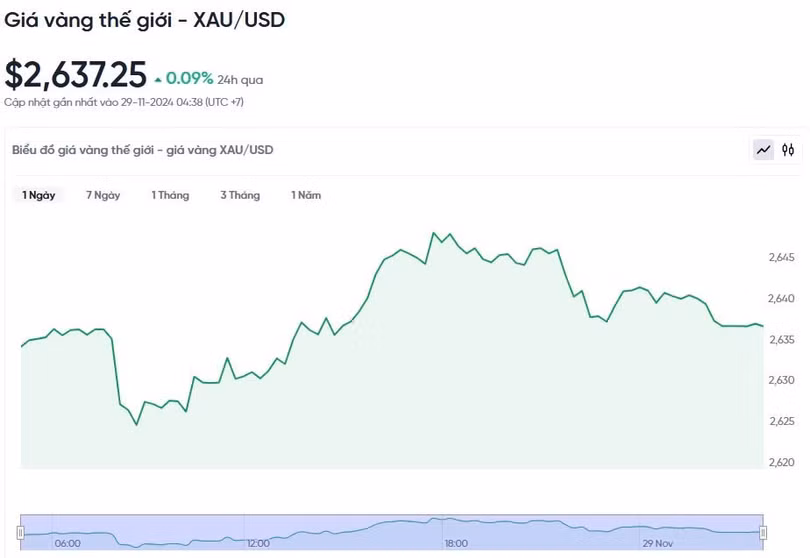Click the green up-arrow beside 0.09%
This screenshot has height=558, width=810.
[x=158, y=78]
